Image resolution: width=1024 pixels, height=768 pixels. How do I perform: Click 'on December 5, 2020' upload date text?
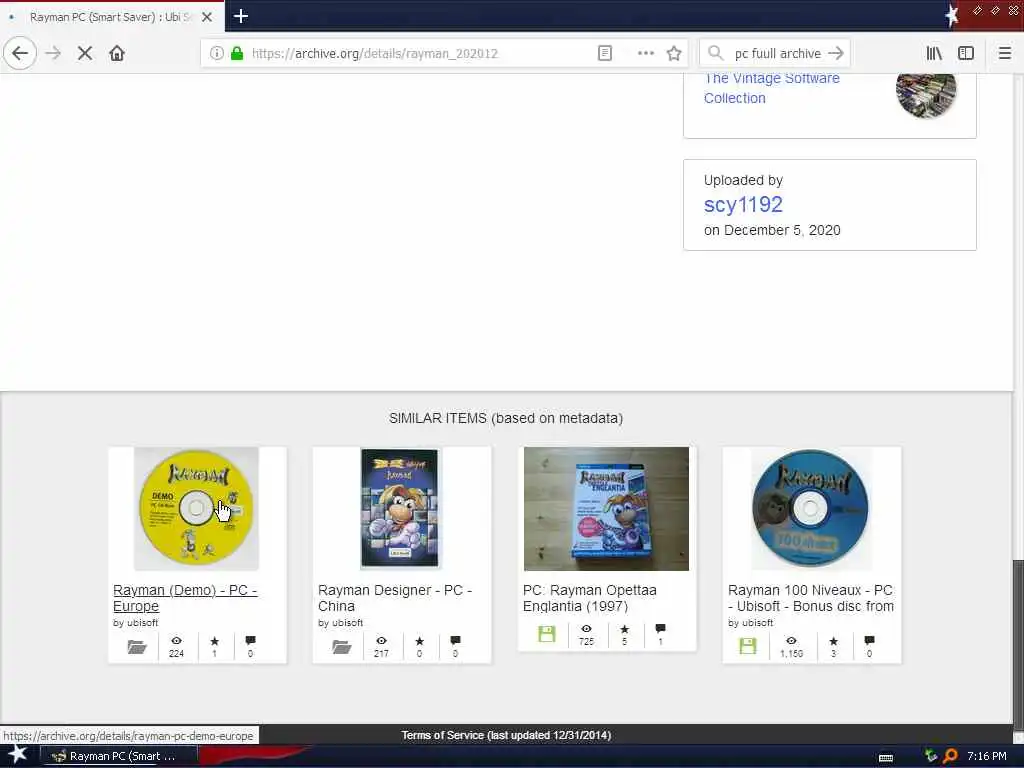click(x=772, y=230)
